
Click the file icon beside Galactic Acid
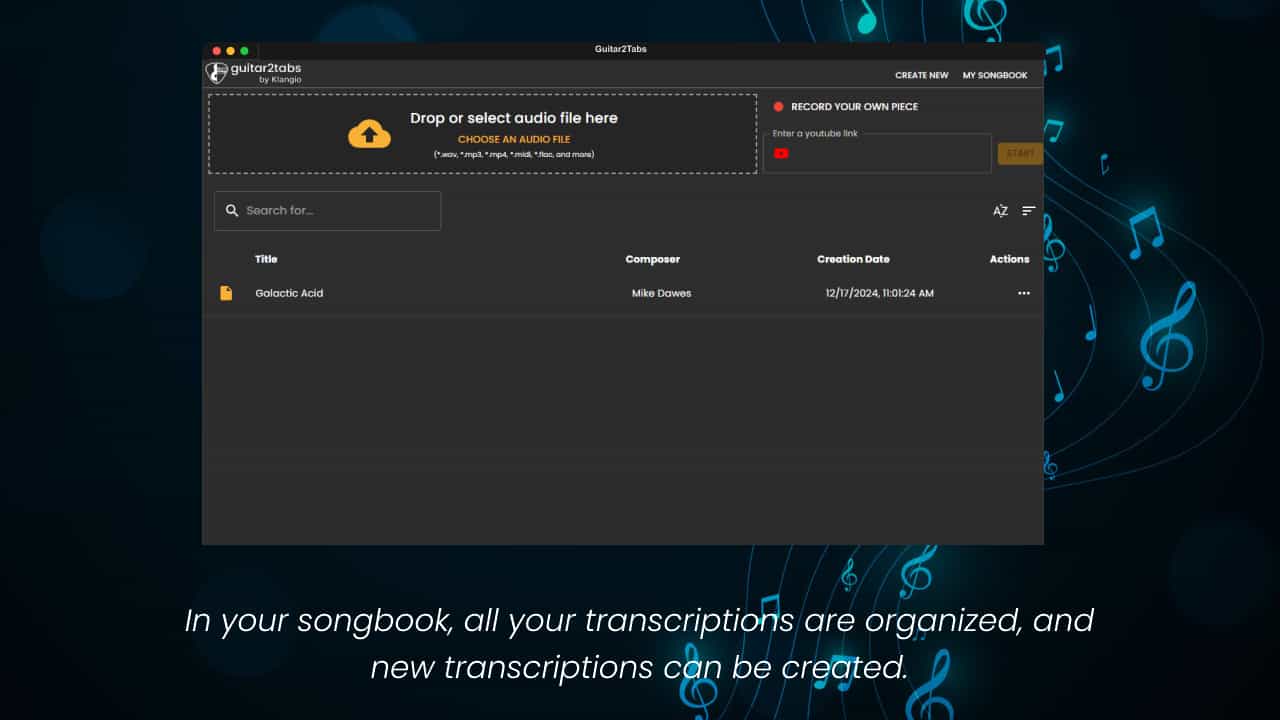pyautogui.click(x=226, y=292)
